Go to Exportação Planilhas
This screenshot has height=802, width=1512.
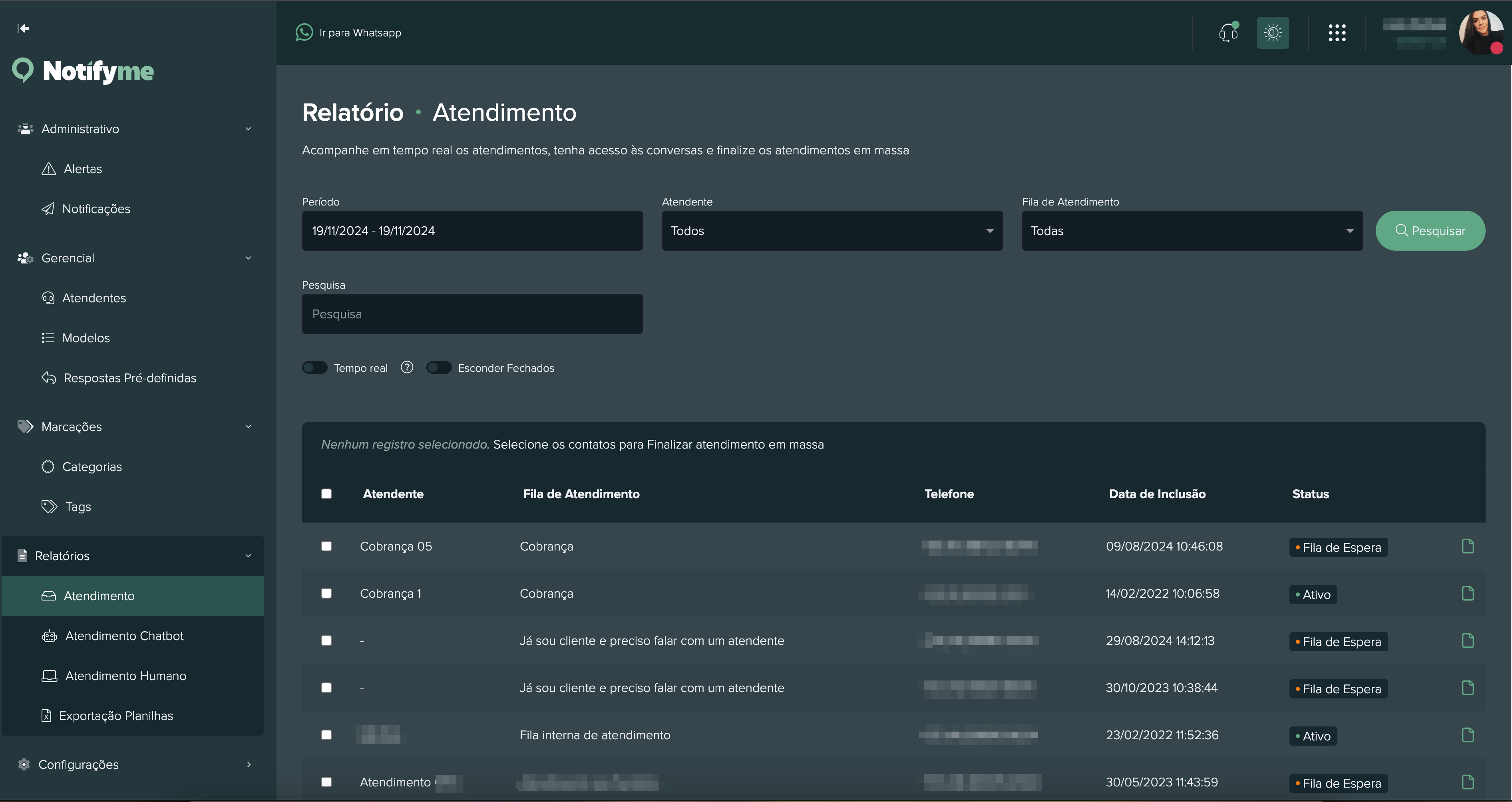coord(115,716)
